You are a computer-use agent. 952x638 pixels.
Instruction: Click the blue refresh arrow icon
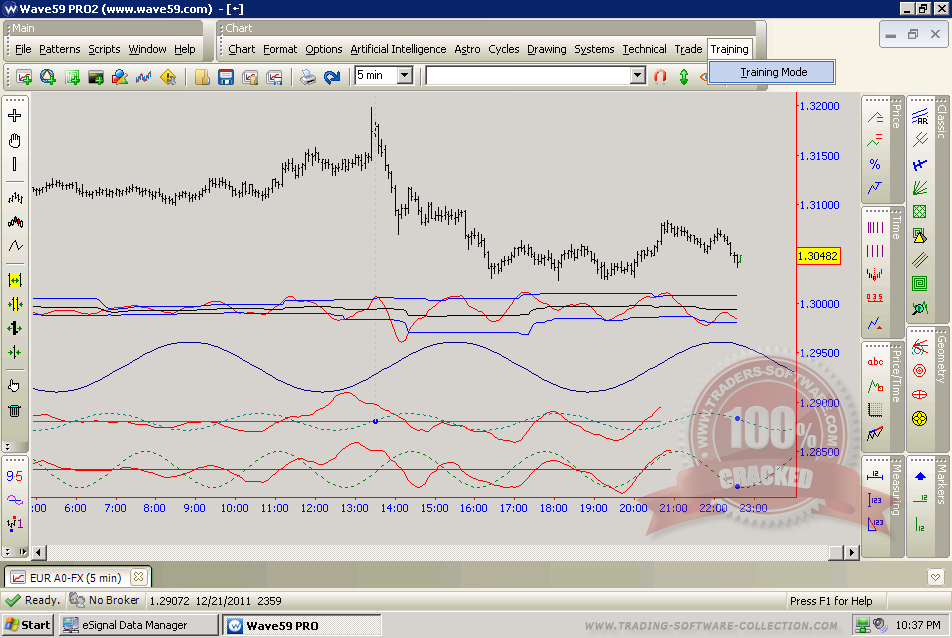tap(332, 76)
